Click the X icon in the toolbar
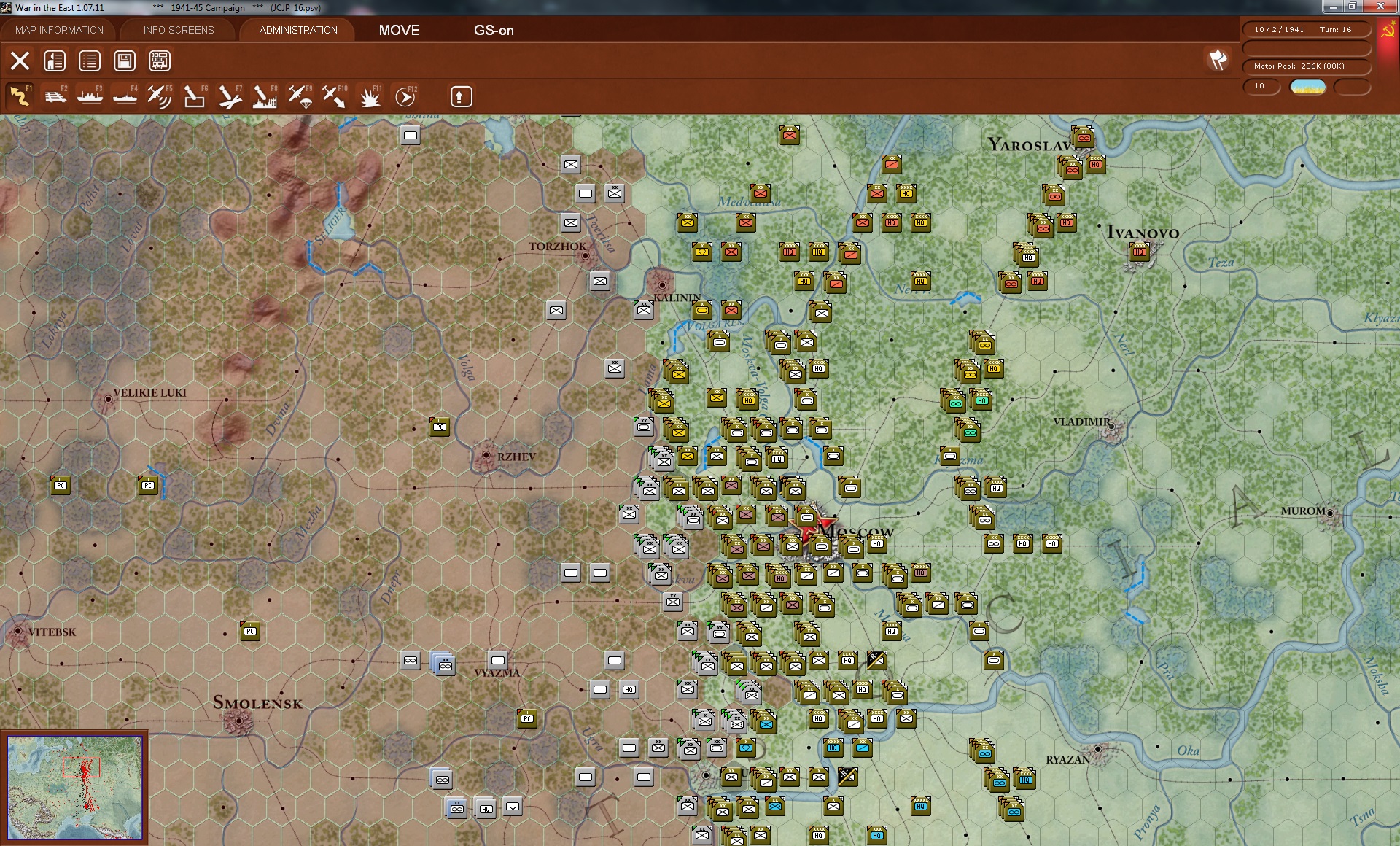 coord(20,61)
